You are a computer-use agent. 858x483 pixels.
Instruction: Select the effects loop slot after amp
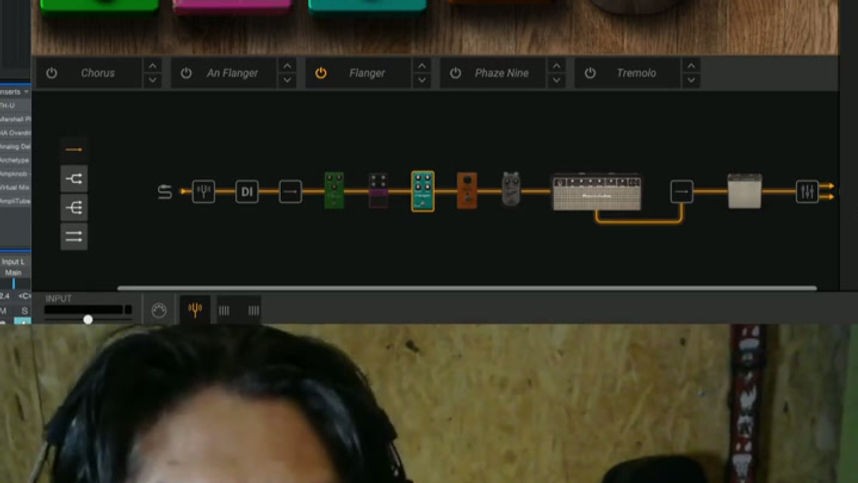coord(682,191)
